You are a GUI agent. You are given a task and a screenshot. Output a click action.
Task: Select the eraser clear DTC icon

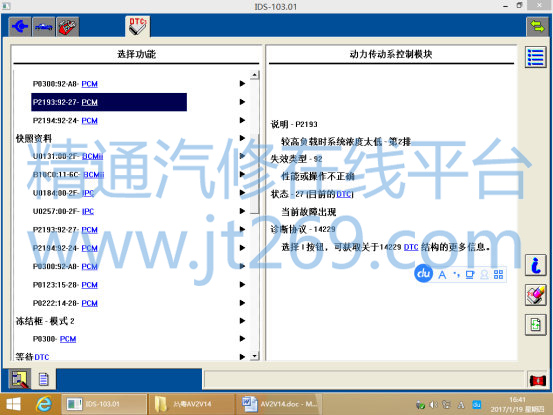535,295
